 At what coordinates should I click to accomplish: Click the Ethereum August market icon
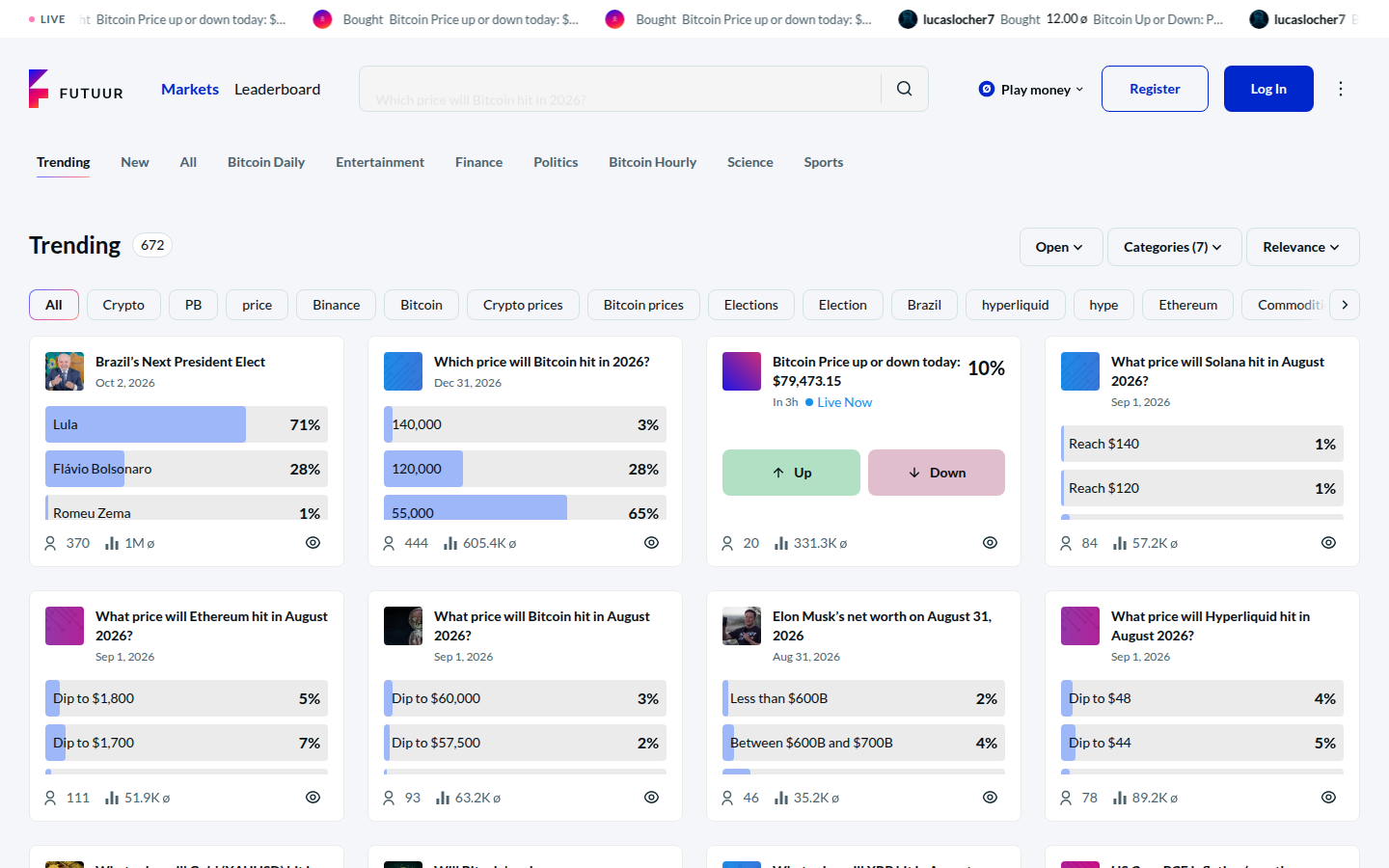[x=65, y=626]
